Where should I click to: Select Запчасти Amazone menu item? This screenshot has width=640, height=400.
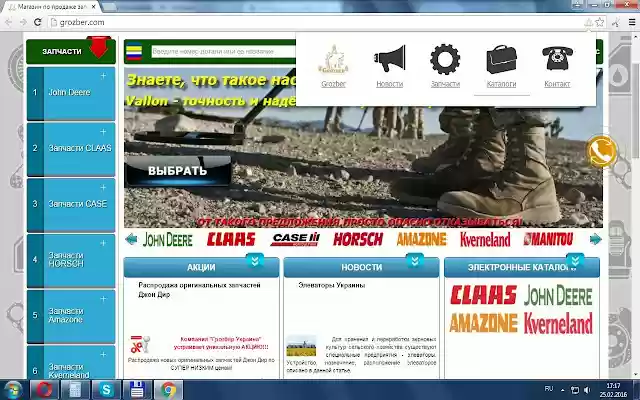pos(71,316)
